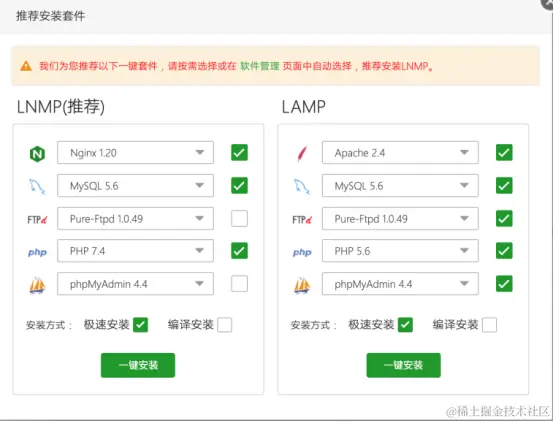
Task: Click the php logo icon in LNMP
Action: click(x=37, y=252)
